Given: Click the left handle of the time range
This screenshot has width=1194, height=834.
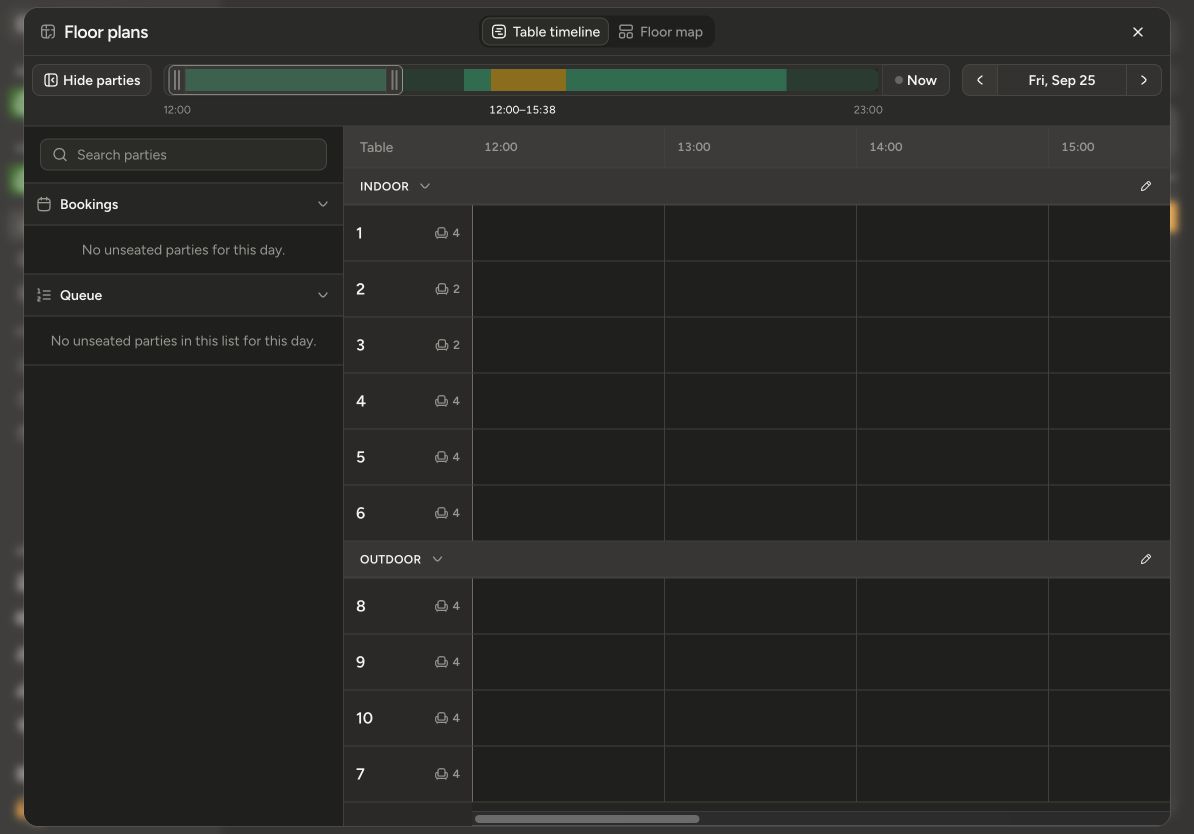Looking at the screenshot, I should click(177, 80).
